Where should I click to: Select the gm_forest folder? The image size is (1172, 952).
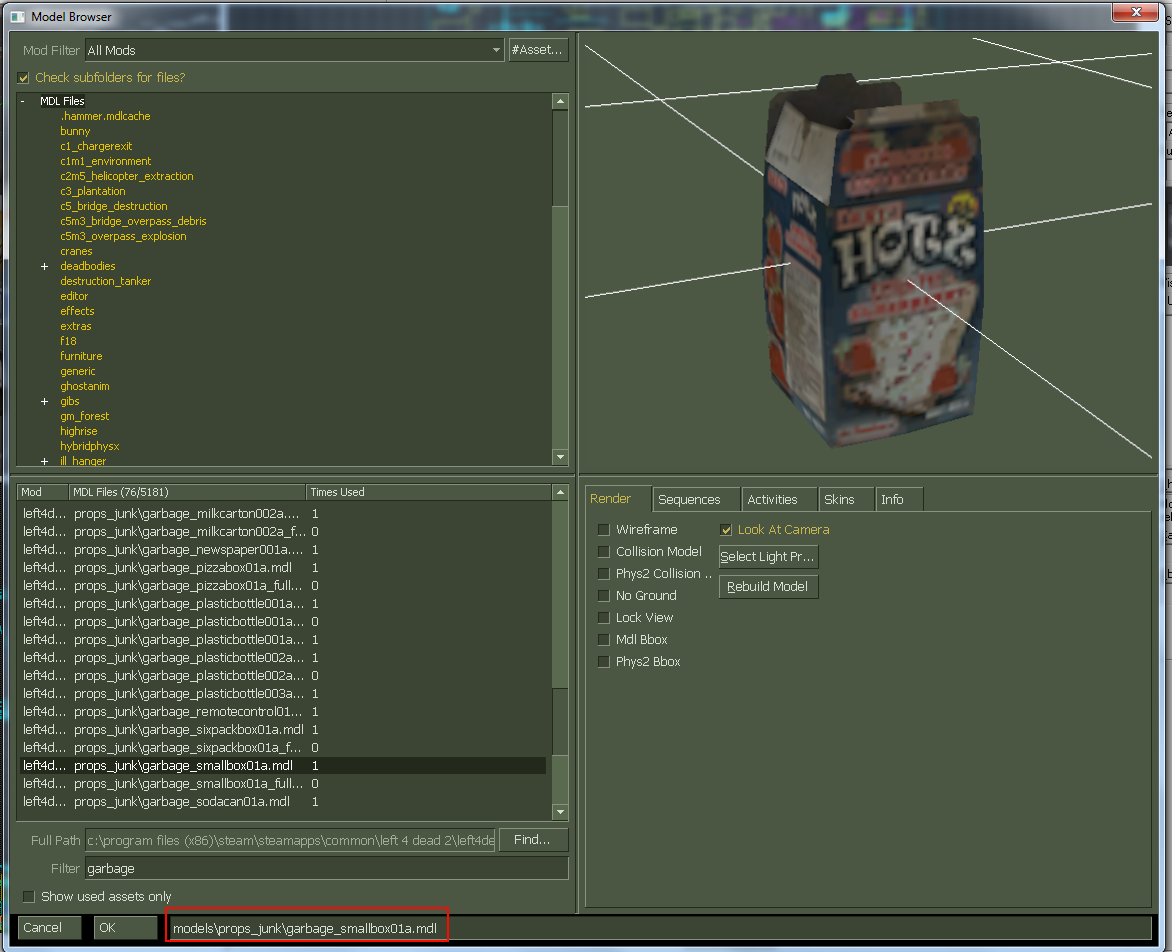pos(84,416)
